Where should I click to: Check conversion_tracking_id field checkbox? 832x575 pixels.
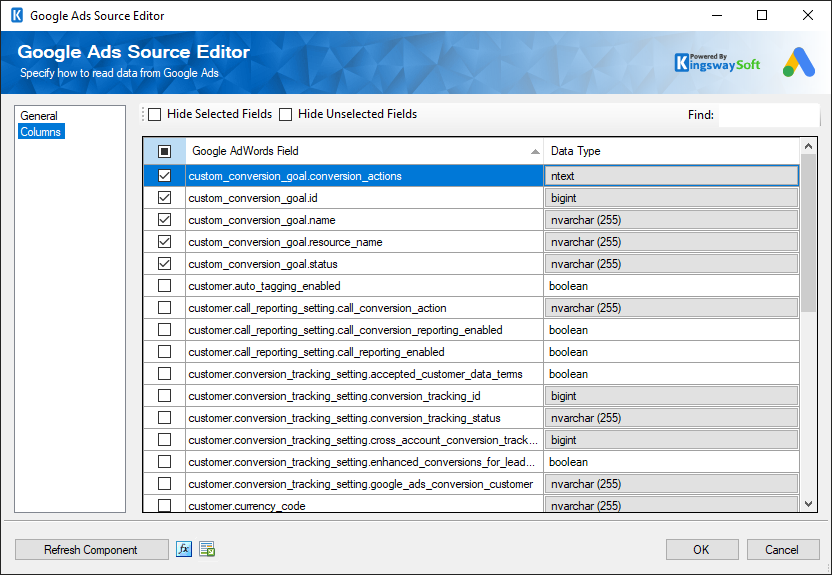tap(164, 396)
